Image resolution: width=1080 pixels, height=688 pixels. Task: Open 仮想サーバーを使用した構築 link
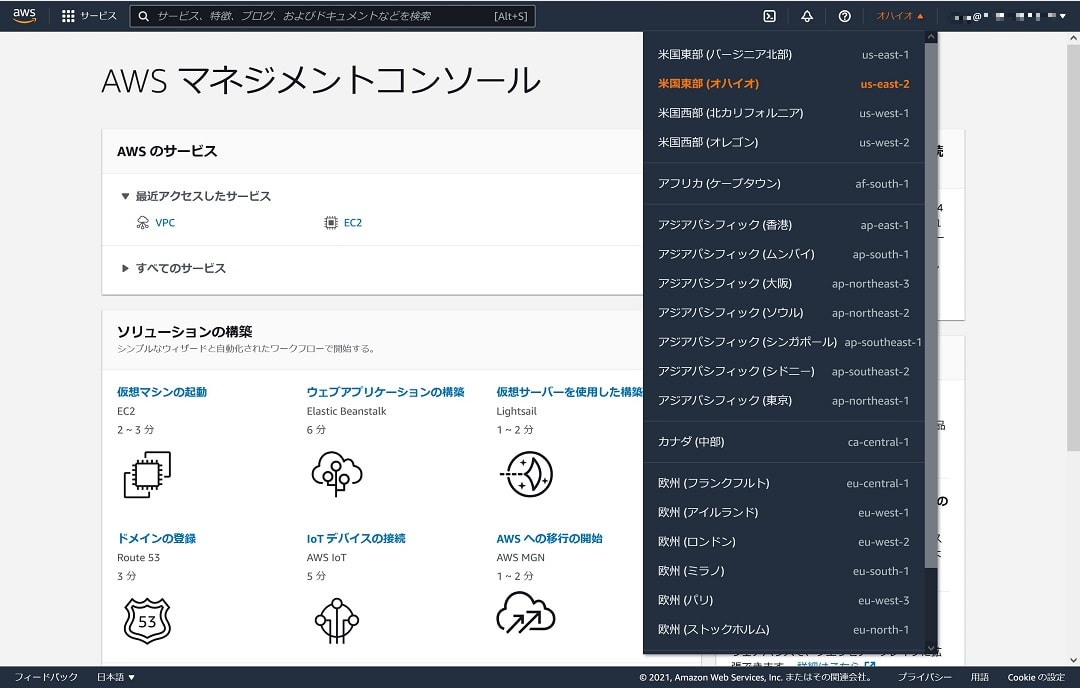[x=569, y=392]
